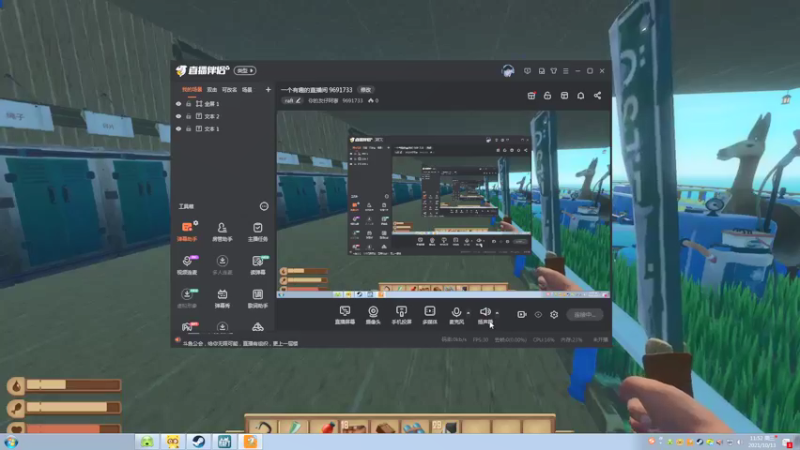Open the orange app on the taskbar
This screenshot has width=800, height=450.
point(250,441)
